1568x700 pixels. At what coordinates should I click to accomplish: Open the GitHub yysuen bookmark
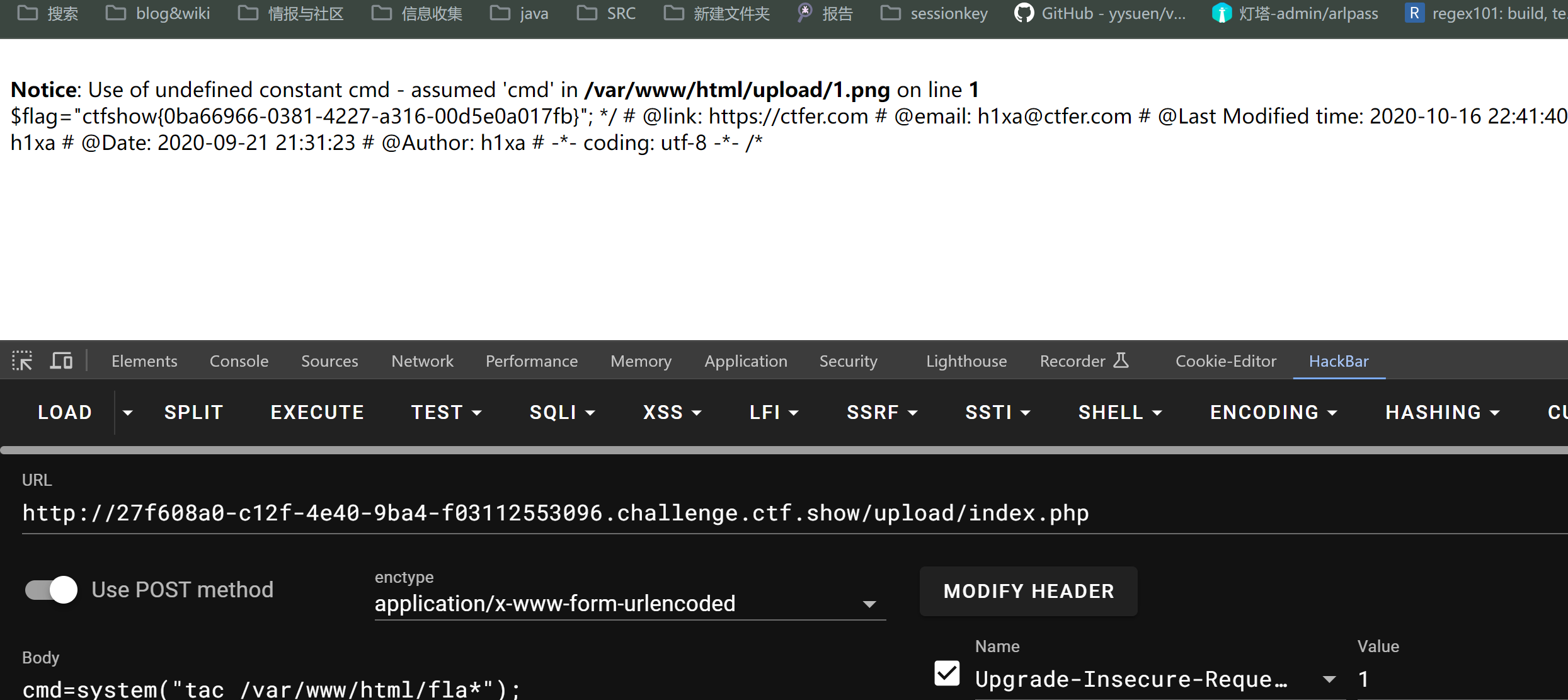[x=1100, y=13]
